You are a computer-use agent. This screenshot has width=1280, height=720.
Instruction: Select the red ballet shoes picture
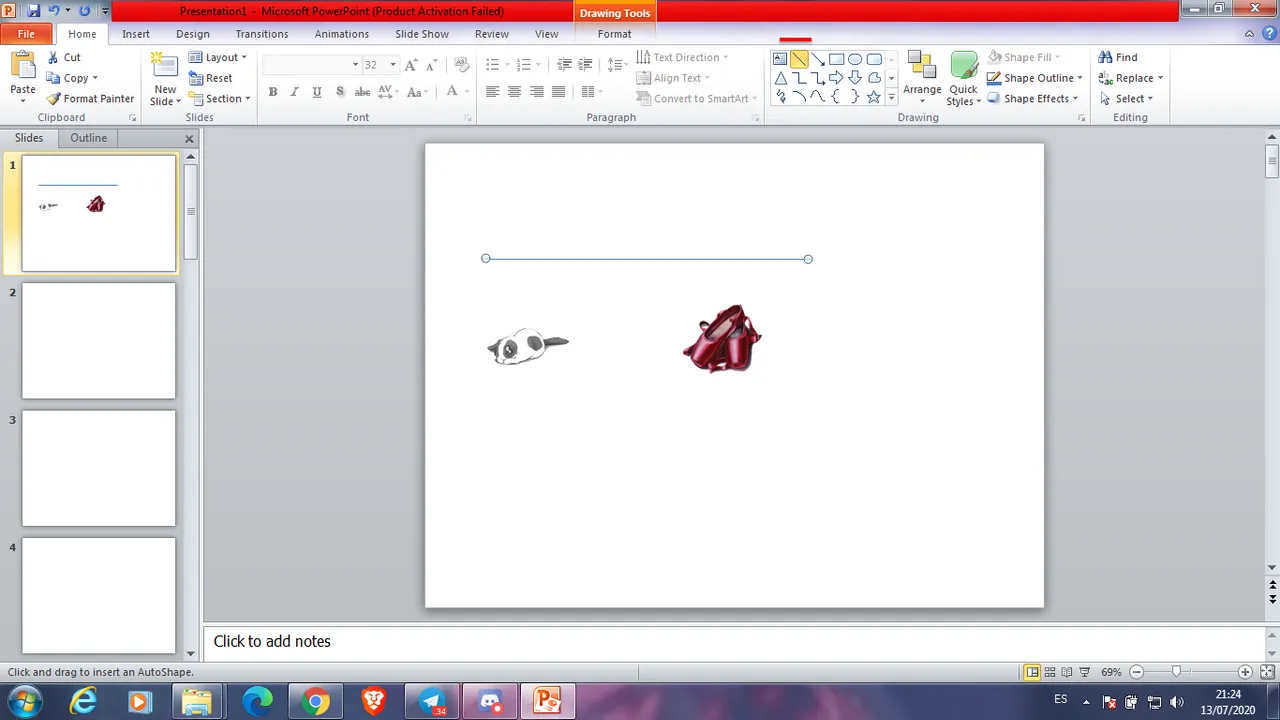tap(722, 338)
